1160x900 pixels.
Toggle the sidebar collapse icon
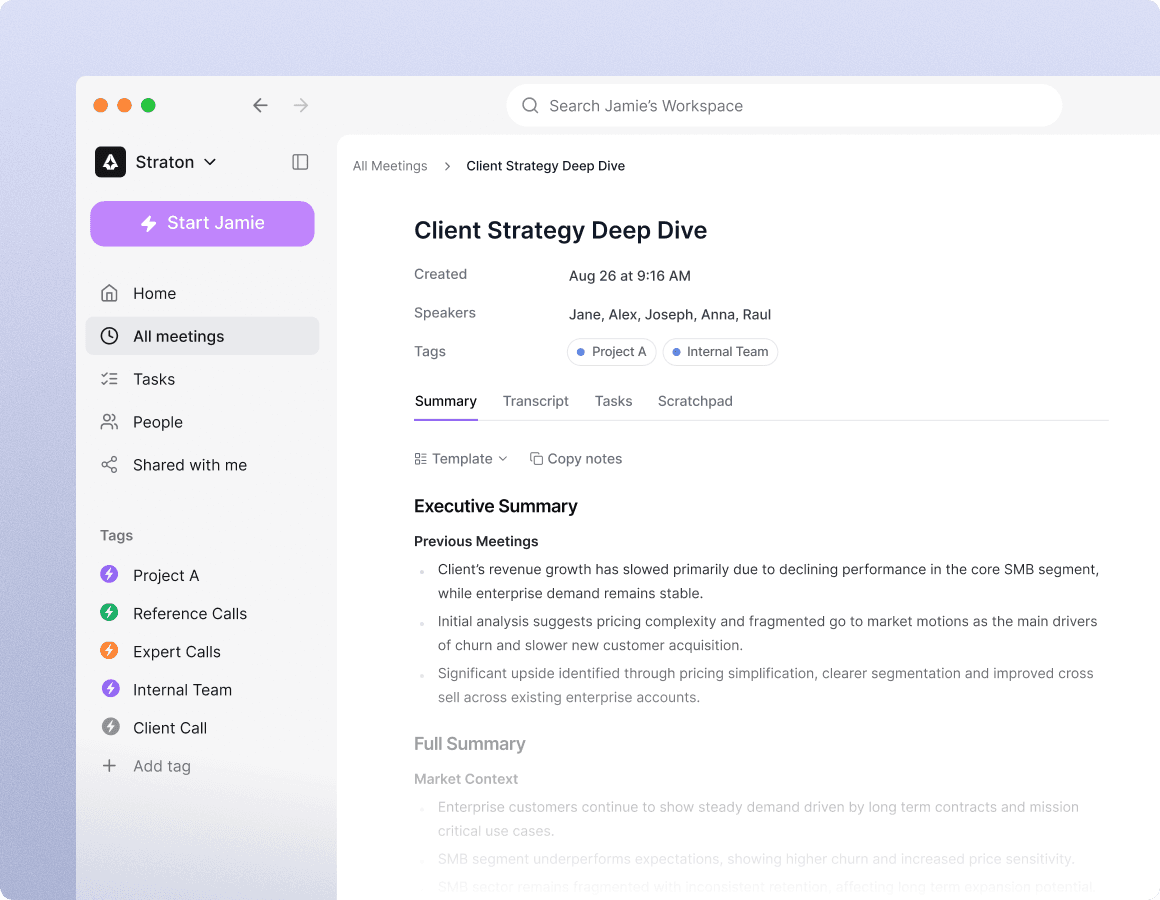[x=300, y=162]
